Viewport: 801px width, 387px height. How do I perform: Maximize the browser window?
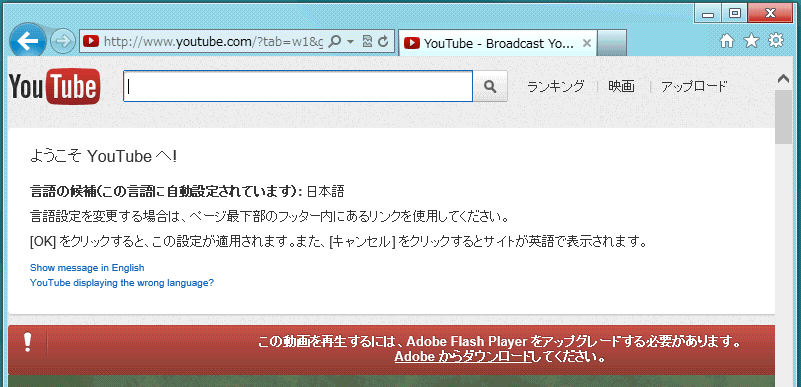point(735,14)
